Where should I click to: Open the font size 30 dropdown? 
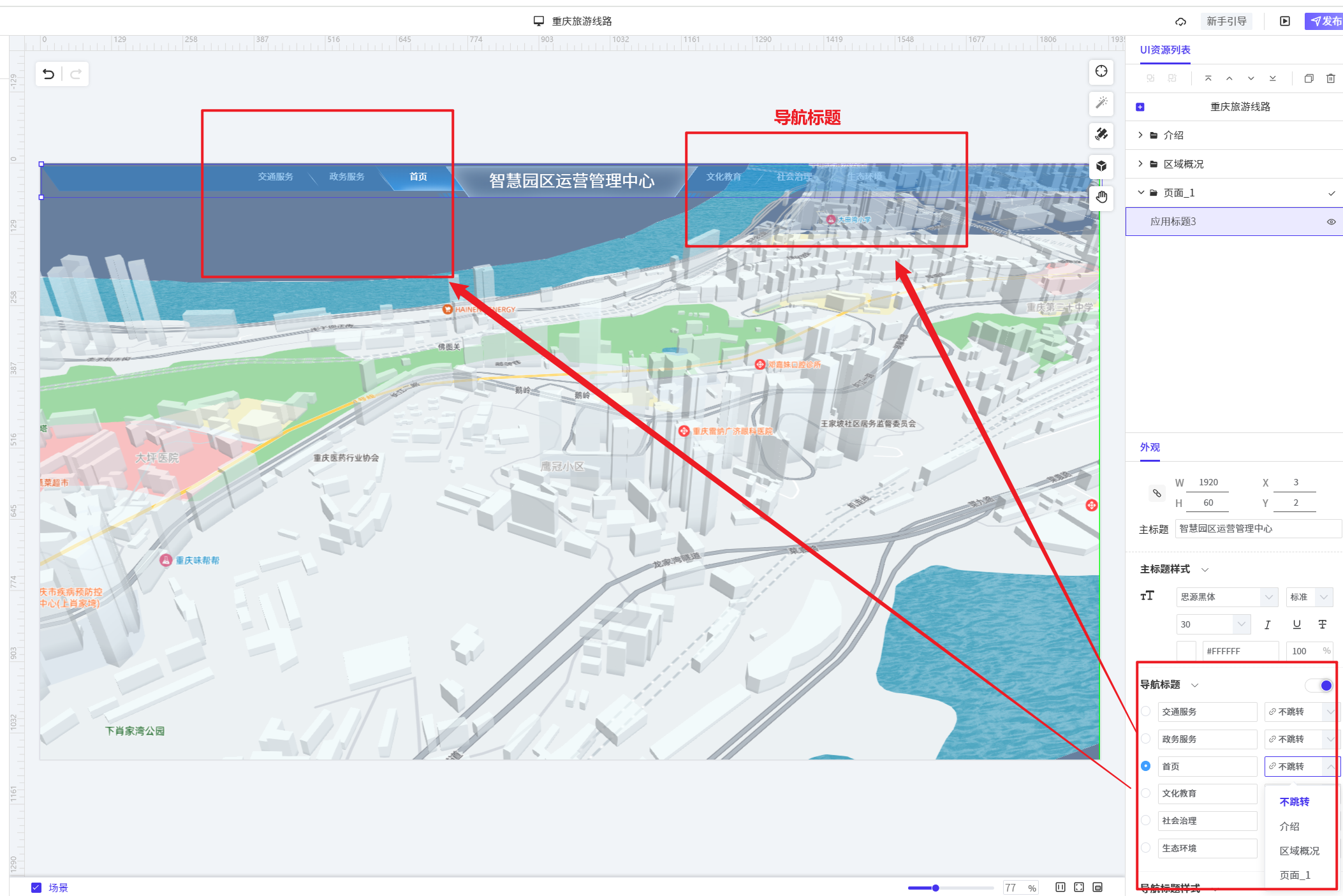[x=1214, y=624]
